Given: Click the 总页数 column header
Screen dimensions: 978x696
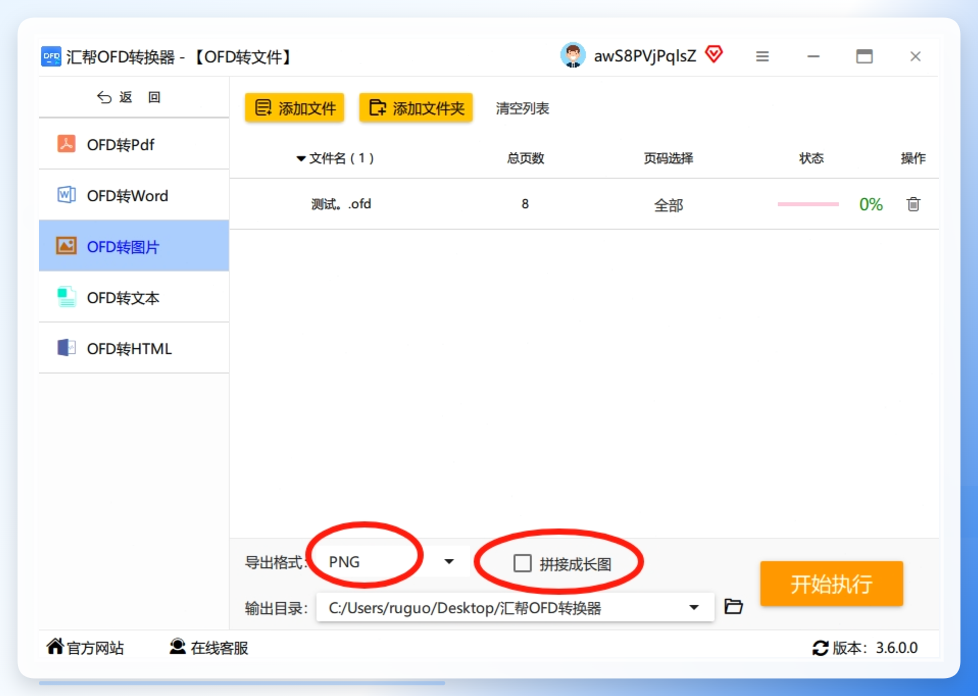Looking at the screenshot, I should point(525,158).
